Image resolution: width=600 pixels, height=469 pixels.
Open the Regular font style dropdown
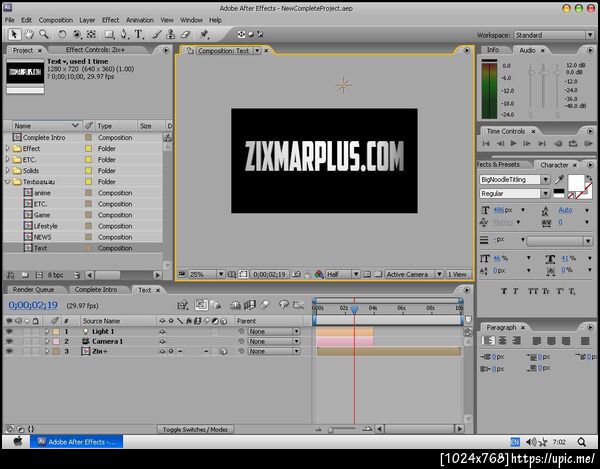tap(546, 194)
